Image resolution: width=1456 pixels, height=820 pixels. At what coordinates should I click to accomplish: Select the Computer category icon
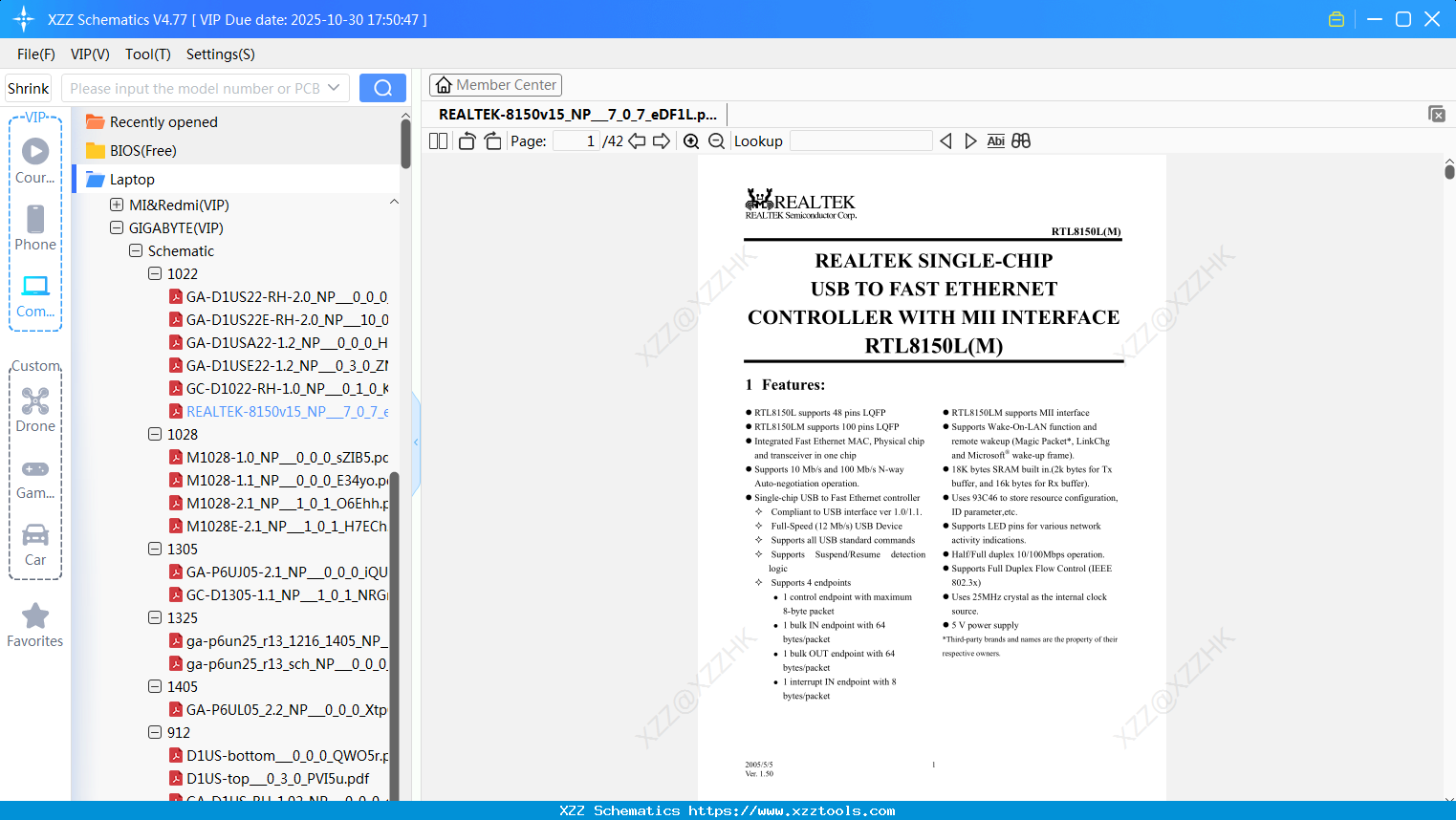pyautogui.click(x=35, y=295)
